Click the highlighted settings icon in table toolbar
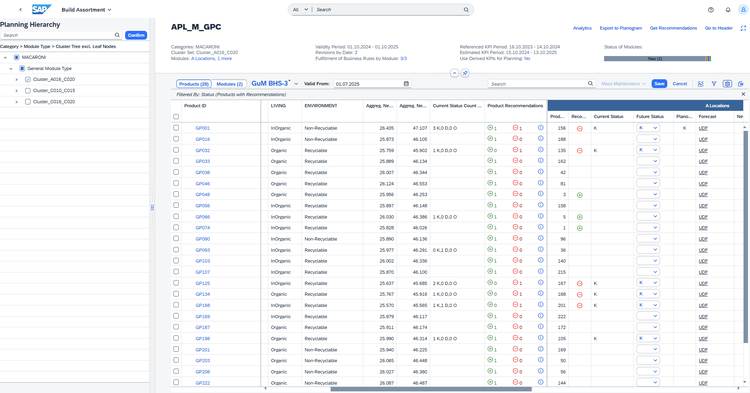This screenshot has width=750, height=393. (x=727, y=84)
